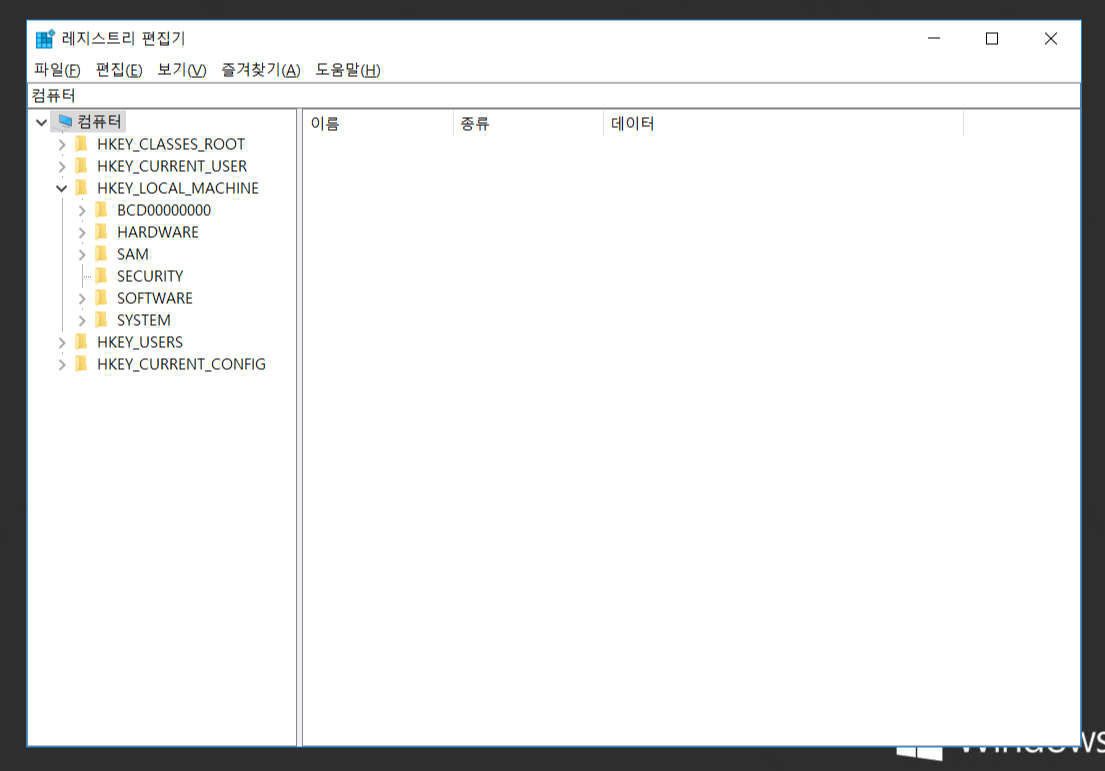The width and height of the screenshot is (1105, 771).
Task: Click the BCD00000000 folder icon
Action: (x=101, y=210)
